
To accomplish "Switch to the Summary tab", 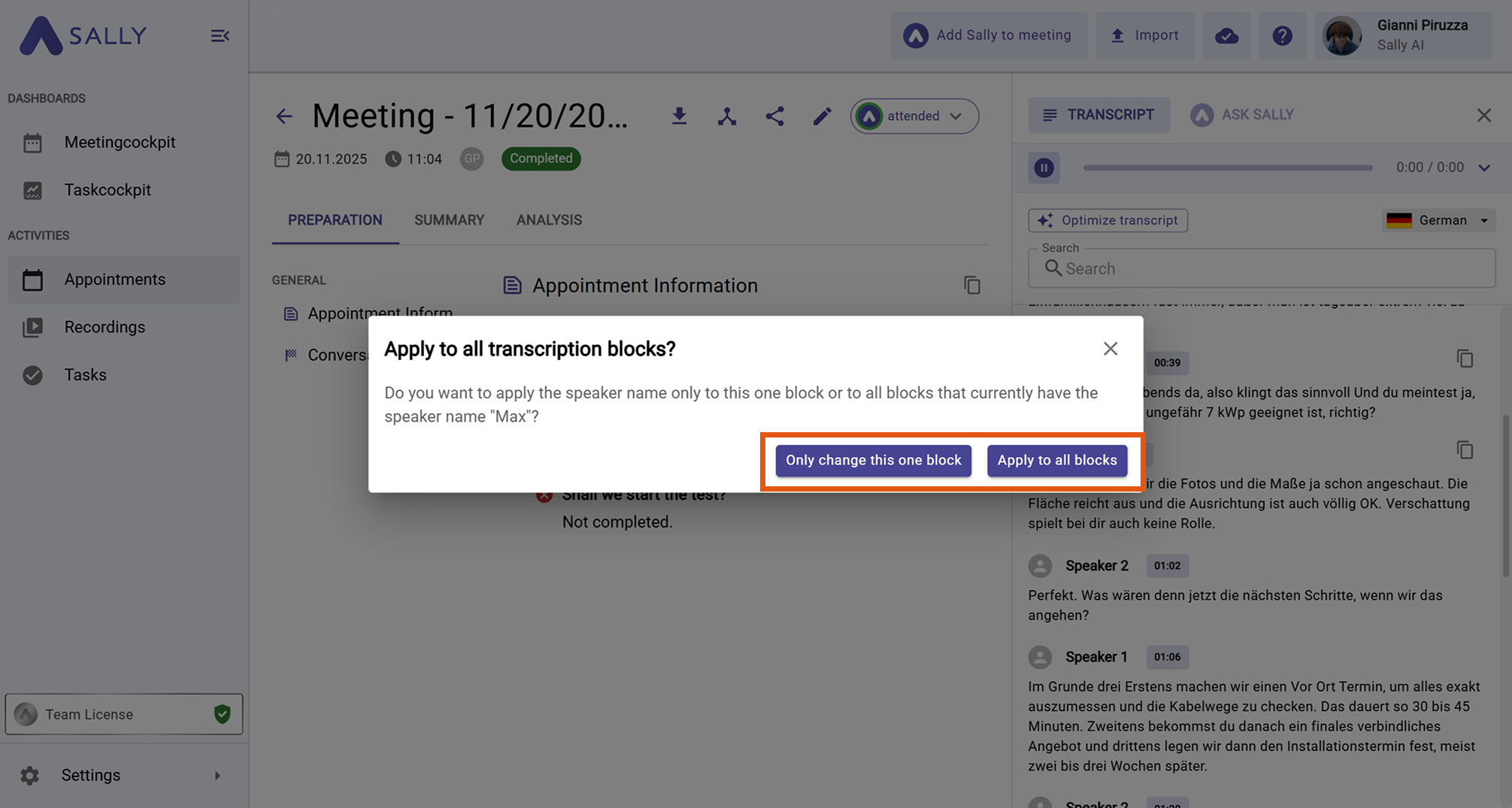I will click(449, 220).
